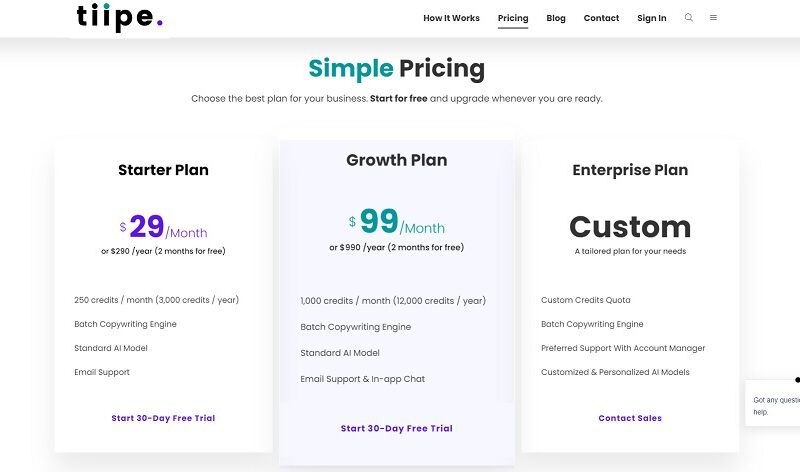Start Starter Plan 30-day free trial
800x472 pixels.
click(x=163, y=418)
